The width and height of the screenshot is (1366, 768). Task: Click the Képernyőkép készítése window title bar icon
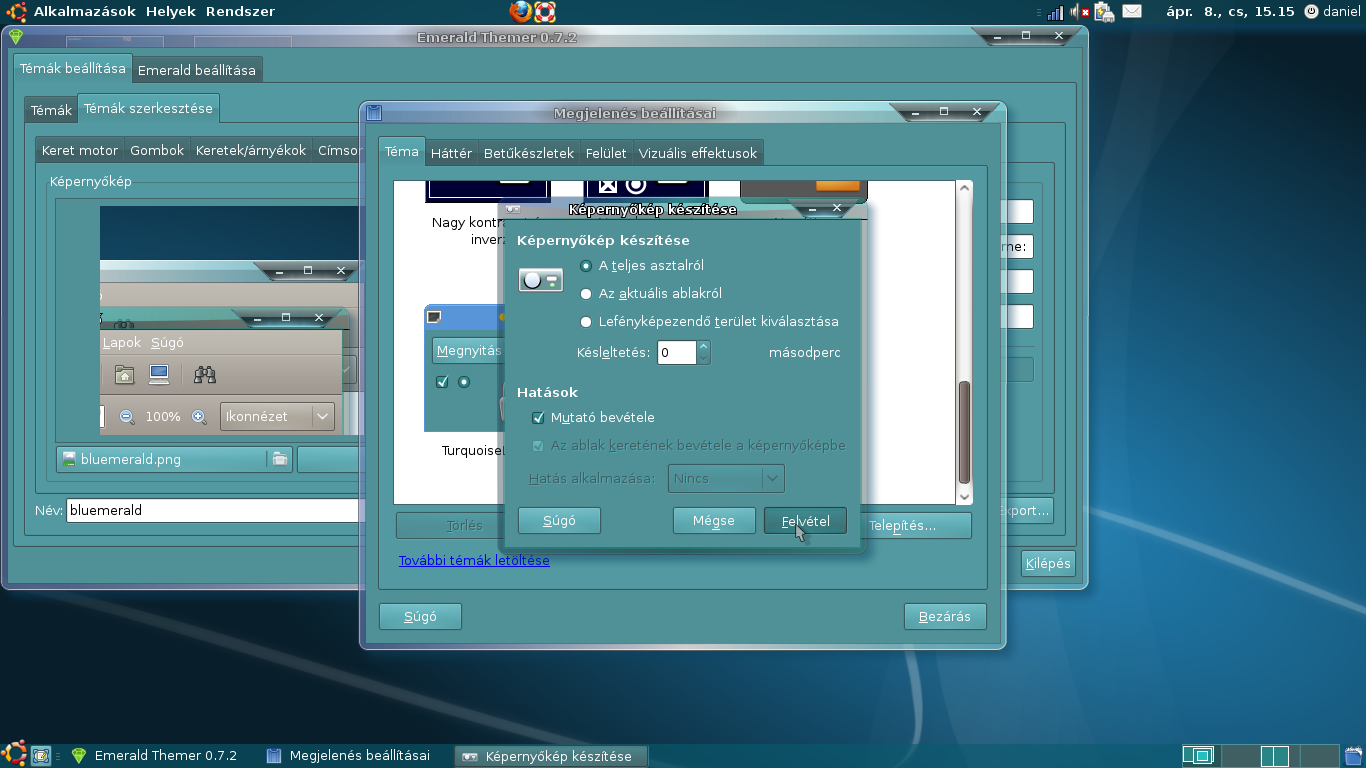(513, 209)
